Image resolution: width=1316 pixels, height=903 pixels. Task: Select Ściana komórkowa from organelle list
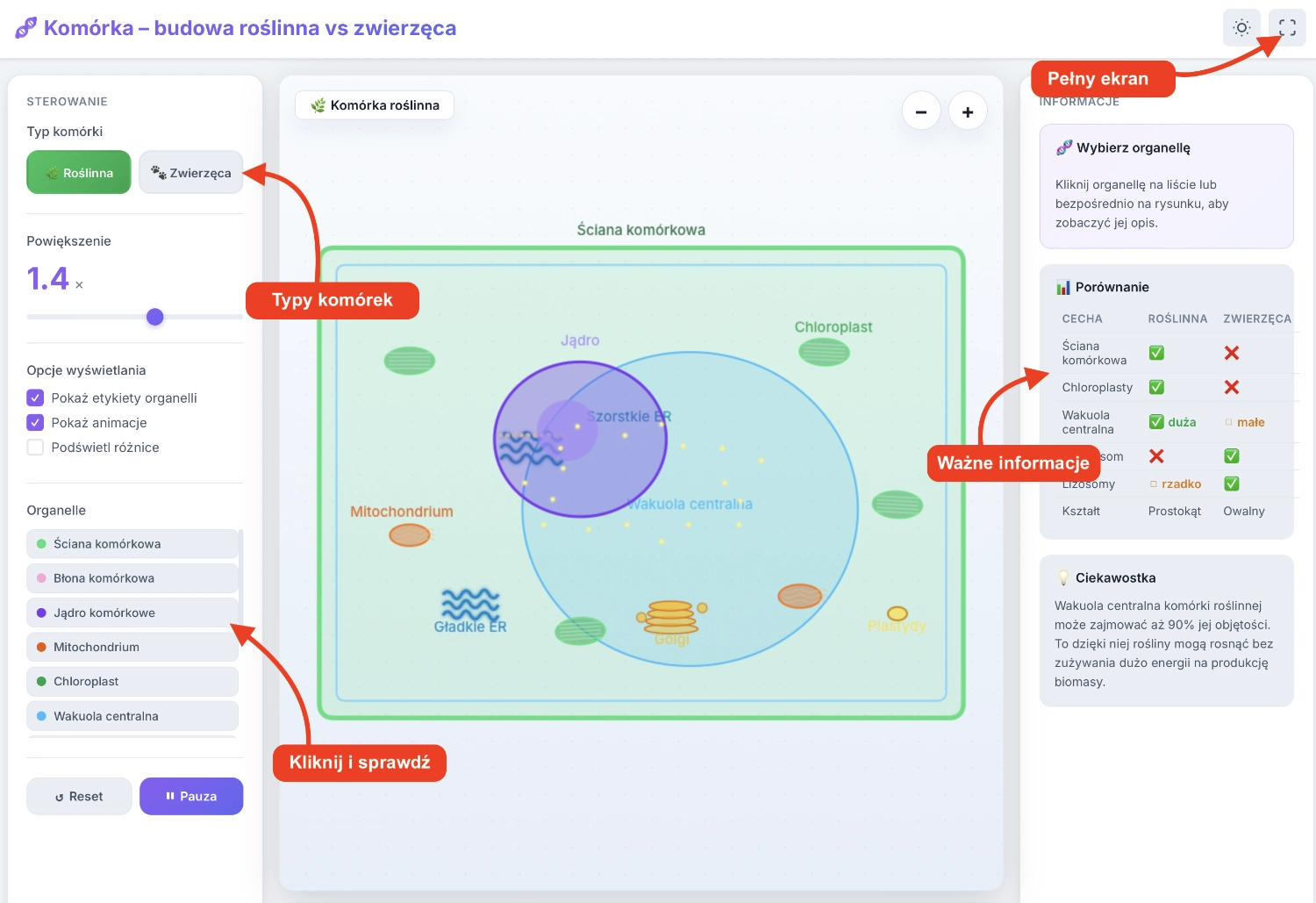coord(132,544)
